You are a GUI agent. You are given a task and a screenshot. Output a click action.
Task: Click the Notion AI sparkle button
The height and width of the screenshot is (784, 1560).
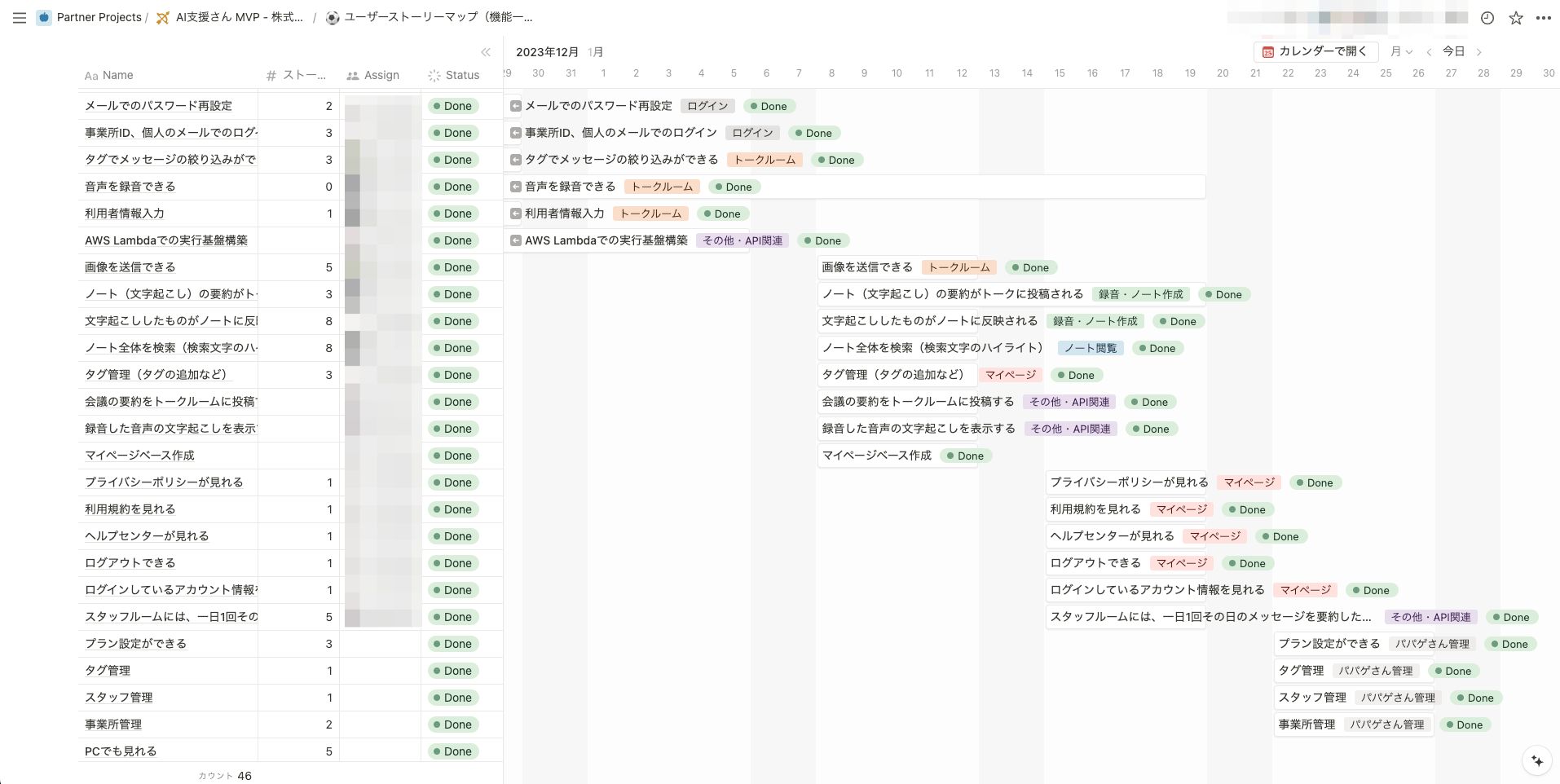tap(1537, 761)
